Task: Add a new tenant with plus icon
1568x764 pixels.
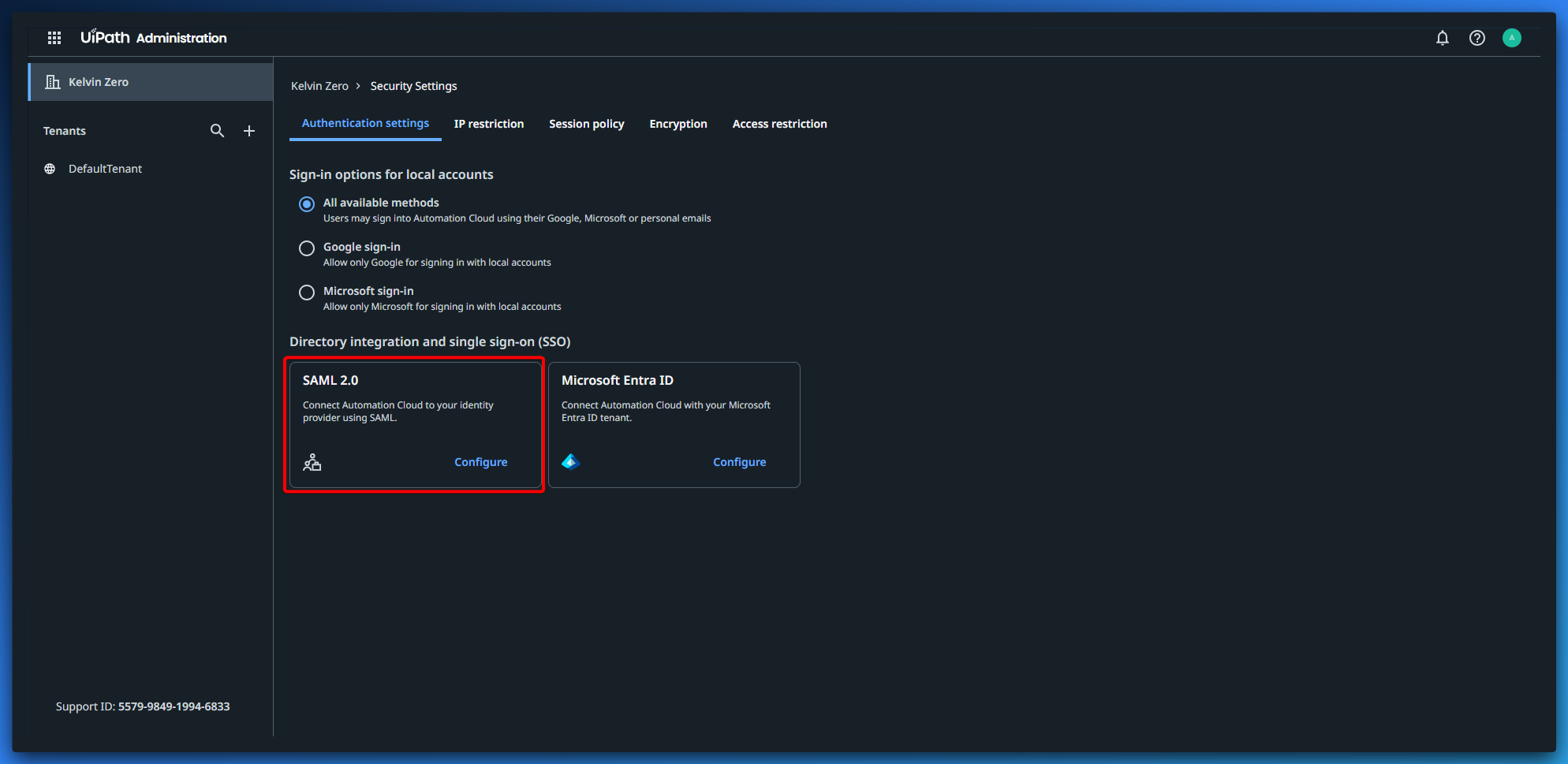Action: point(249,131)
